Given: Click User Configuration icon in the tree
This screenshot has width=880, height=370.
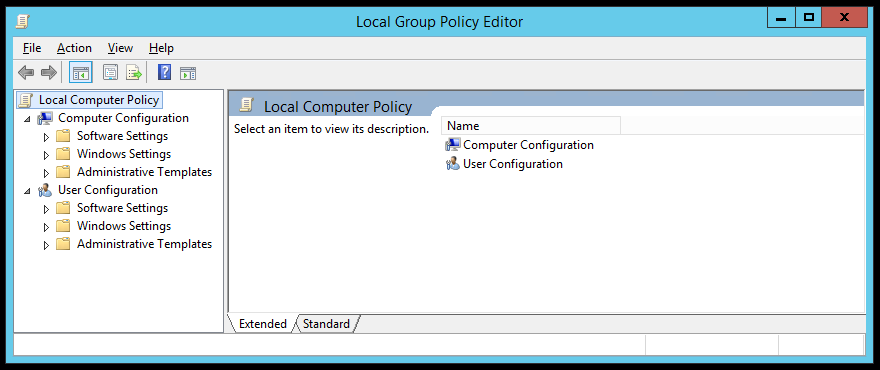Looking at the screenshot, I should click(x=44, y=190).
